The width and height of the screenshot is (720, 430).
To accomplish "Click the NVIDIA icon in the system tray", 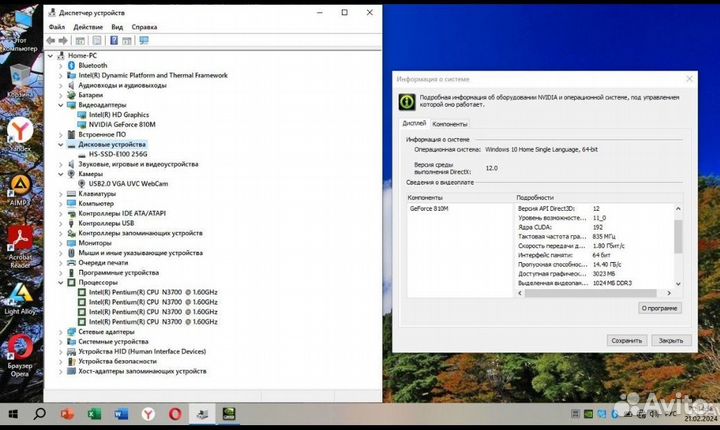I will pos(588,414).
